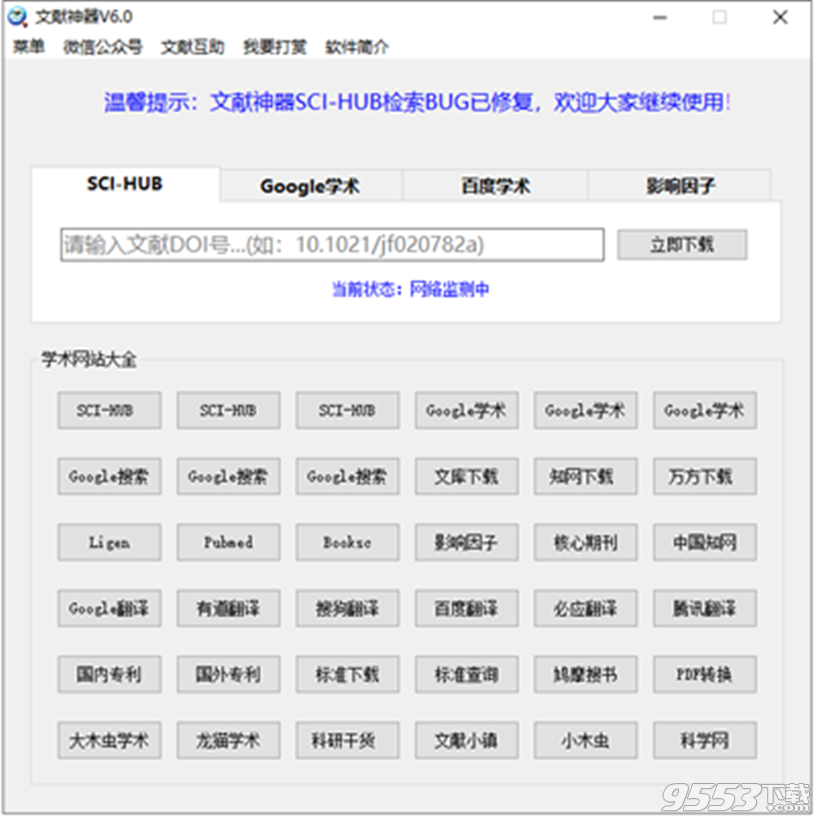Switch to the Google学术 tab
Viewport: 815px width, 817px height.
pos(309,184)
